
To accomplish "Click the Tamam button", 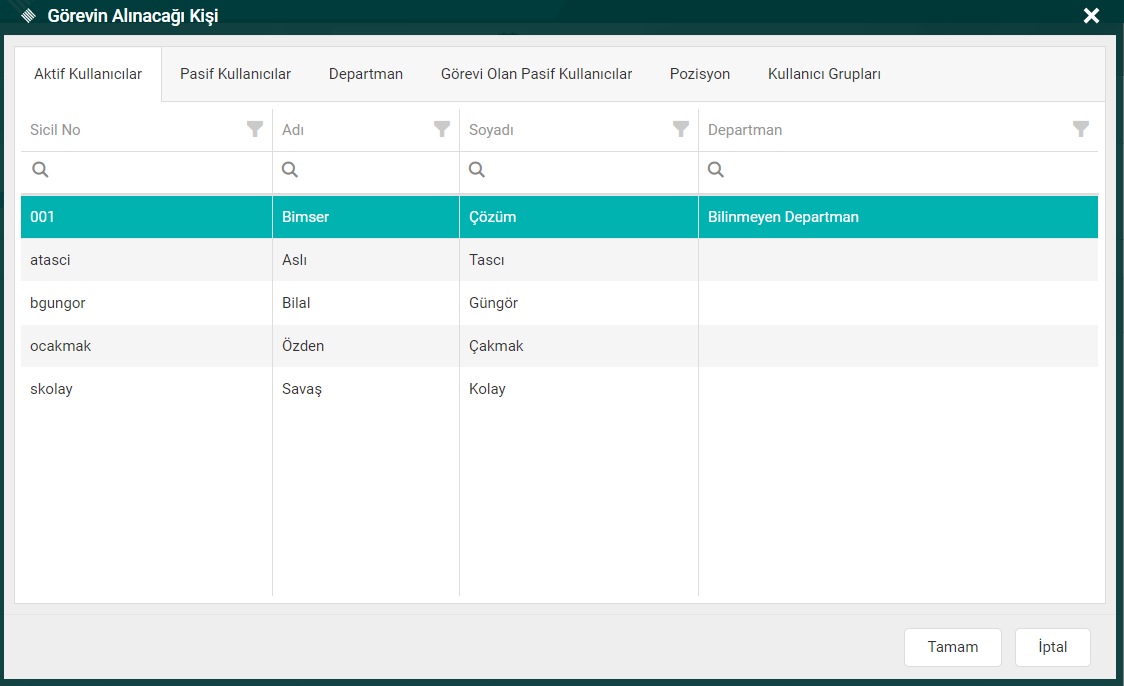I will point(953,647).
